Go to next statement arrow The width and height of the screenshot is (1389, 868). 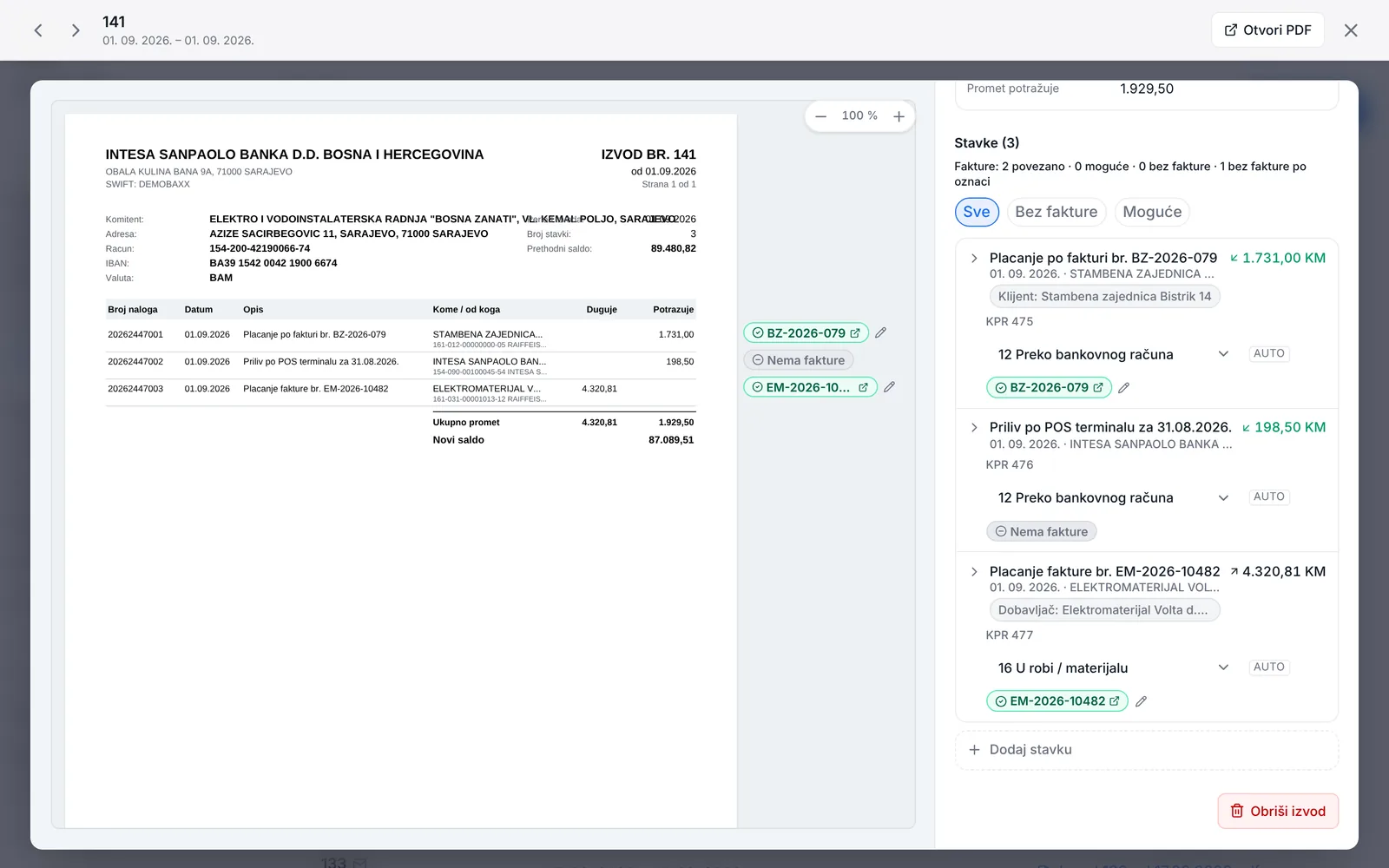coord(76,30)
